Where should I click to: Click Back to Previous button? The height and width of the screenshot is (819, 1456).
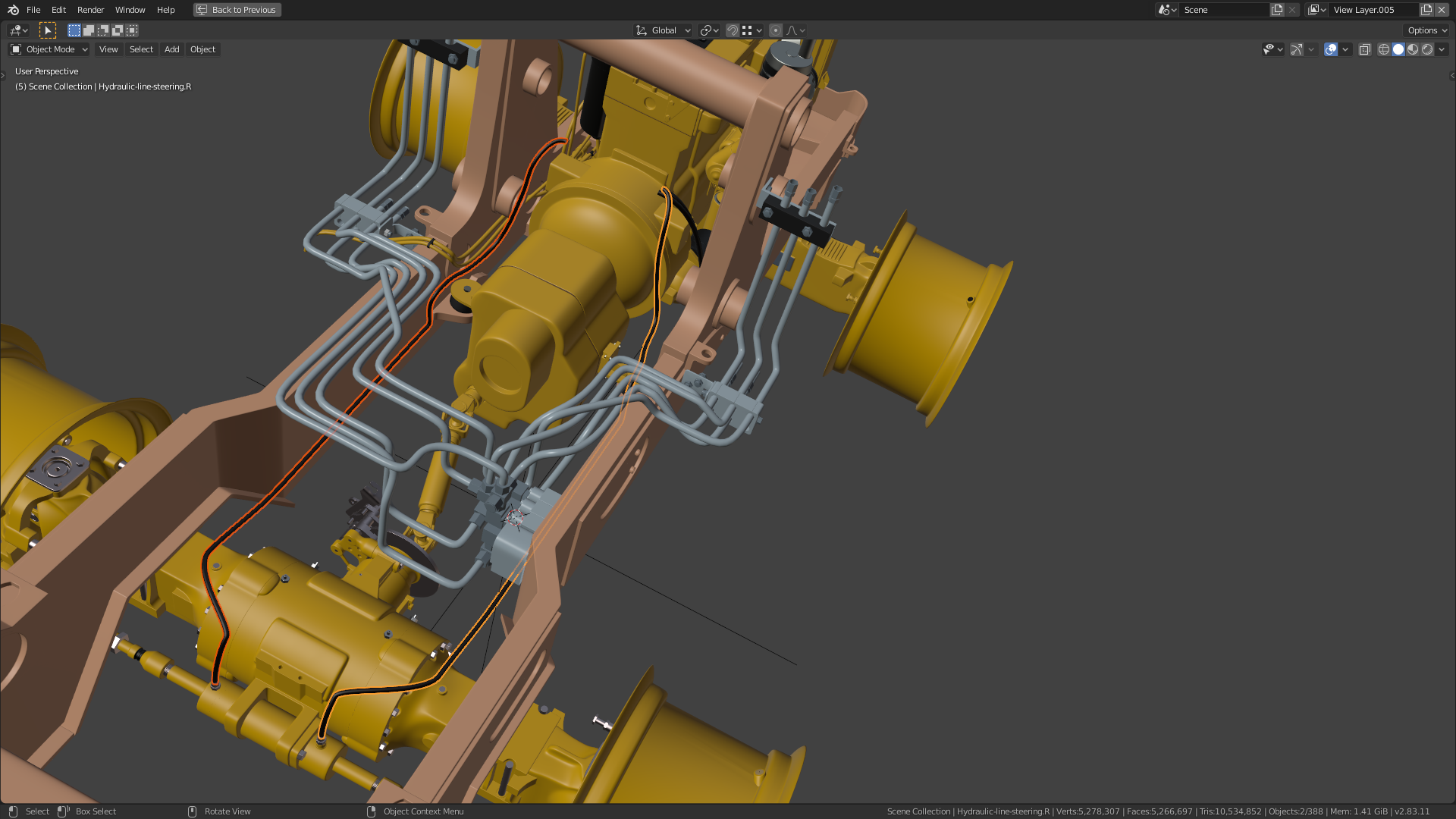point(237,10)
